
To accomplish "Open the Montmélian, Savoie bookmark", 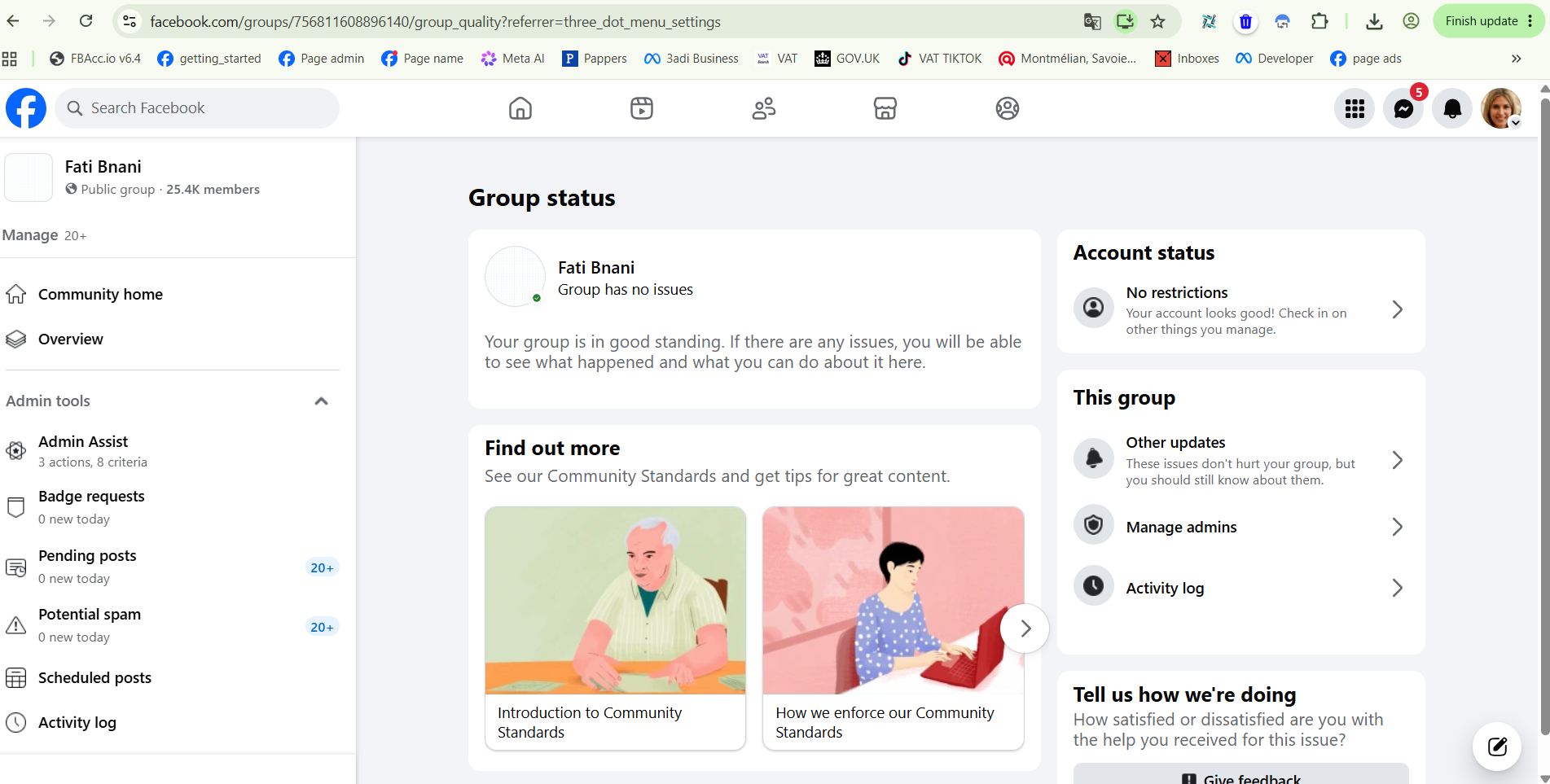I will click(1067, 59).
